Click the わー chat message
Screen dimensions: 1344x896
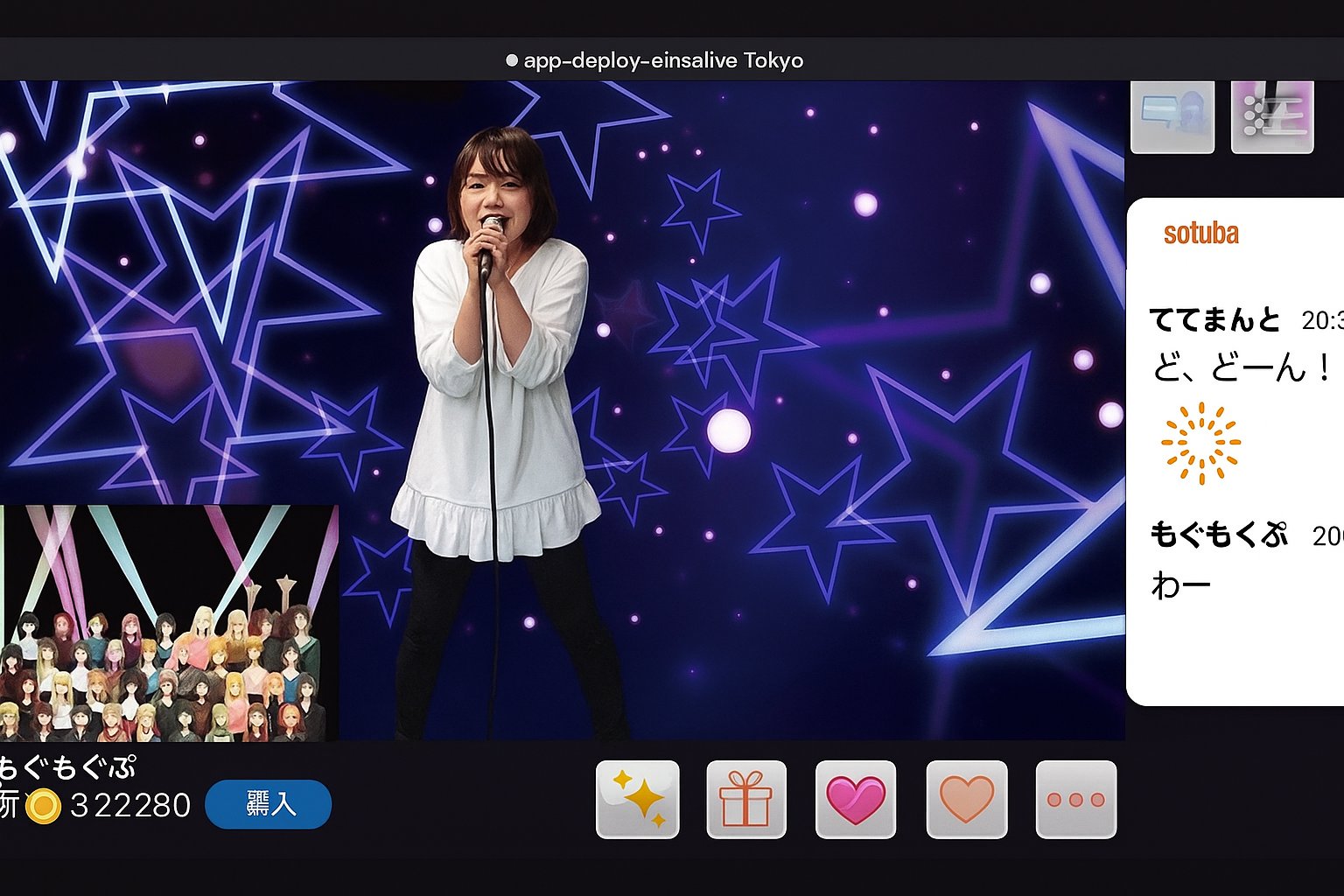click(1181, 584)
